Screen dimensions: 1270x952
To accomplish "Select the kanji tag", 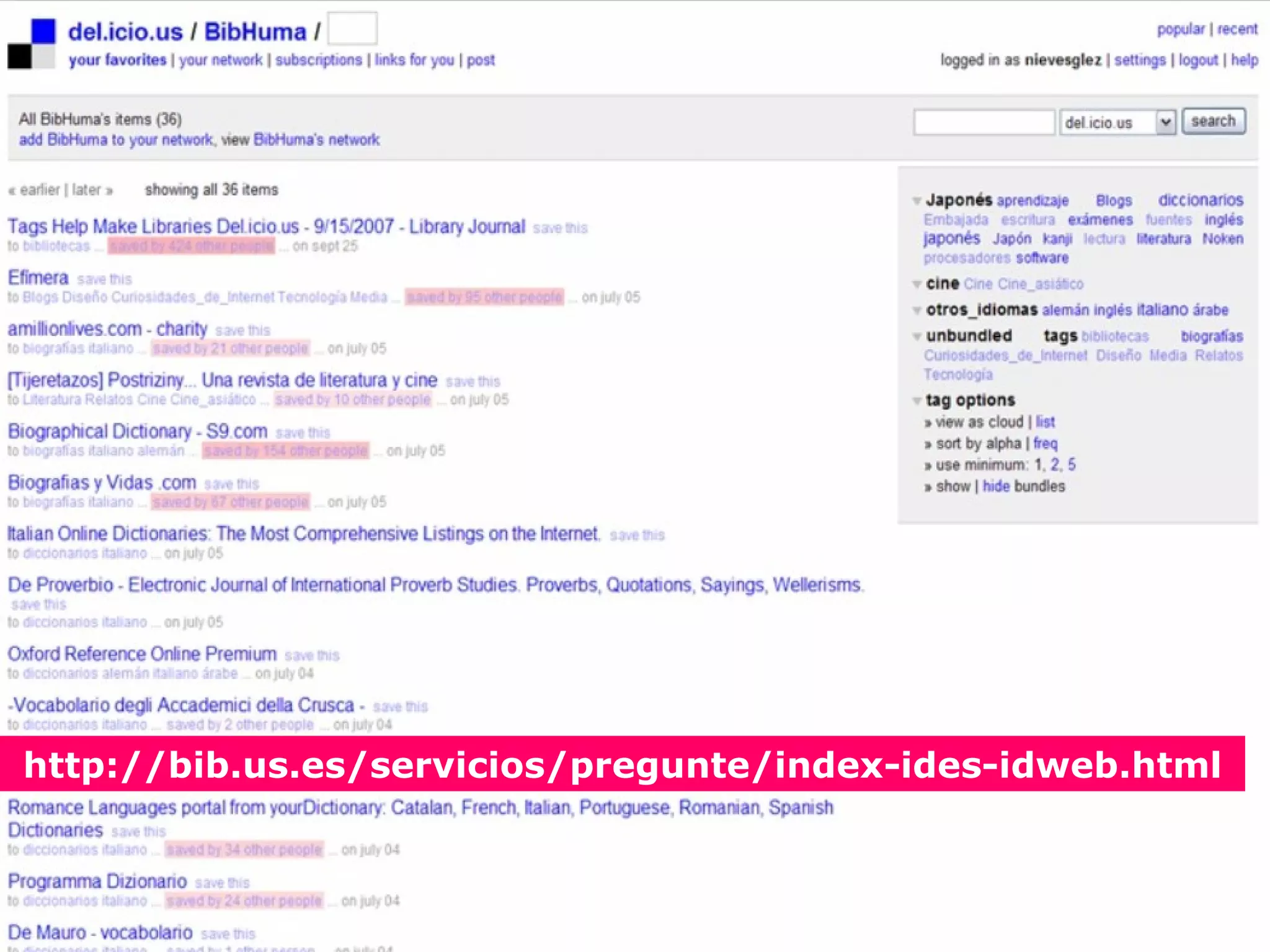I will point(1057,239).
